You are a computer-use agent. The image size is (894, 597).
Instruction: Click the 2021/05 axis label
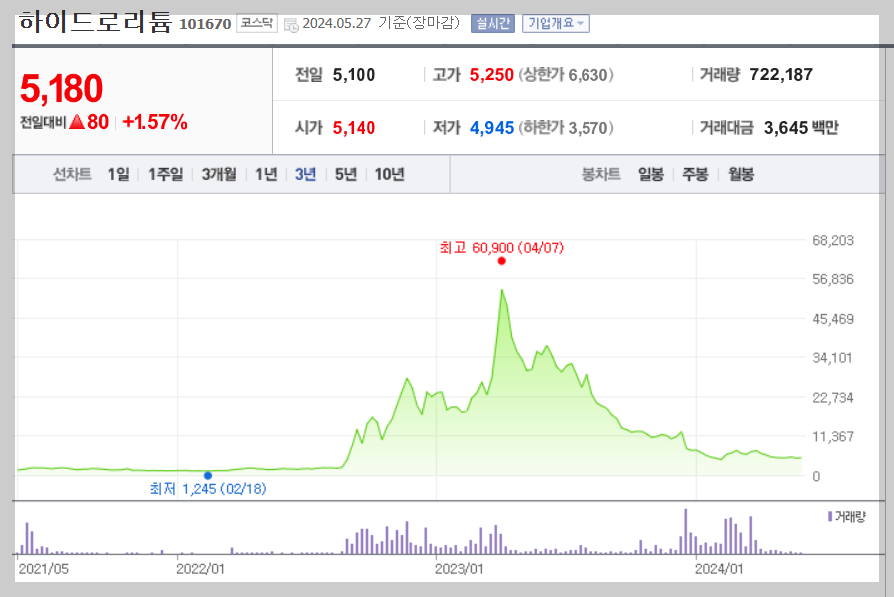point(43,569)
